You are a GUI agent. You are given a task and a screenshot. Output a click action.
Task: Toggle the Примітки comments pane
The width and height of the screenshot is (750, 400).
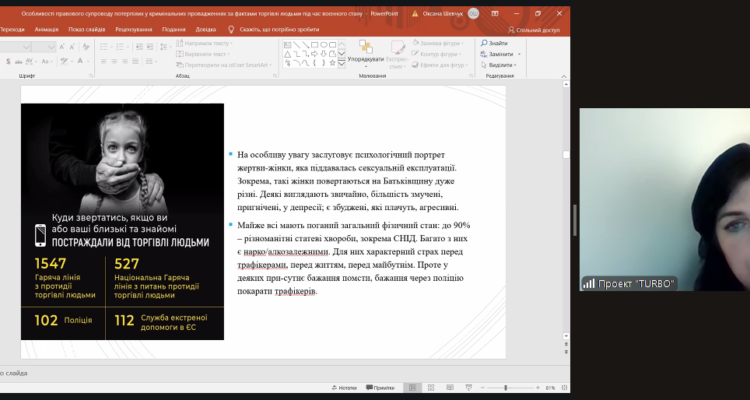click(x=378, y=387)
